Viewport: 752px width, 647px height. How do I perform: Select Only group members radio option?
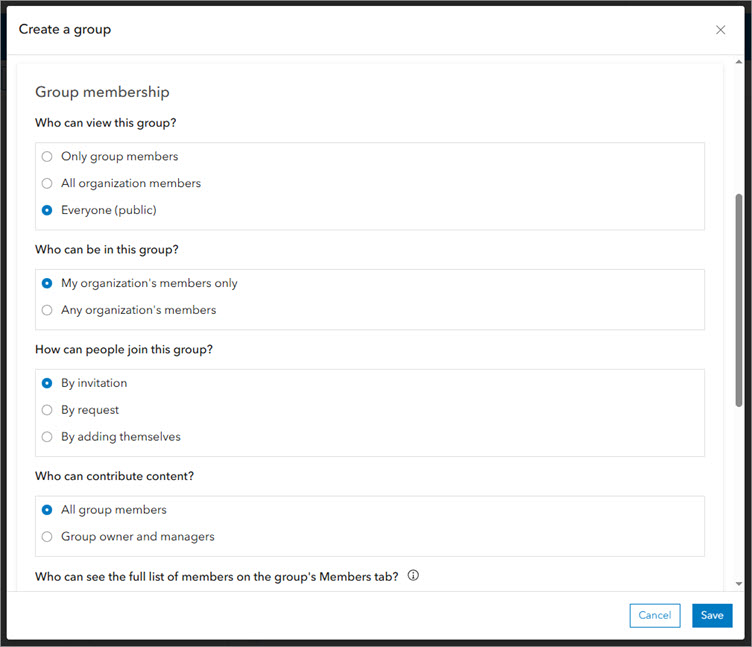pos(47,157)
